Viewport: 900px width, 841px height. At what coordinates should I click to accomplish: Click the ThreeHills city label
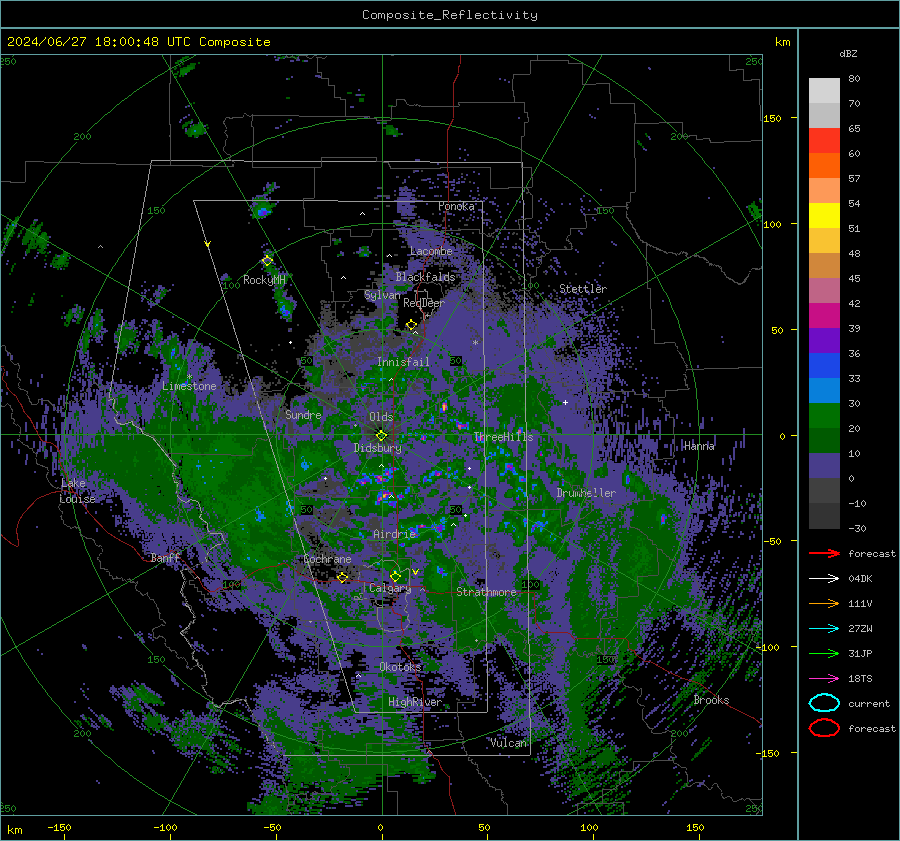(503, 437)
